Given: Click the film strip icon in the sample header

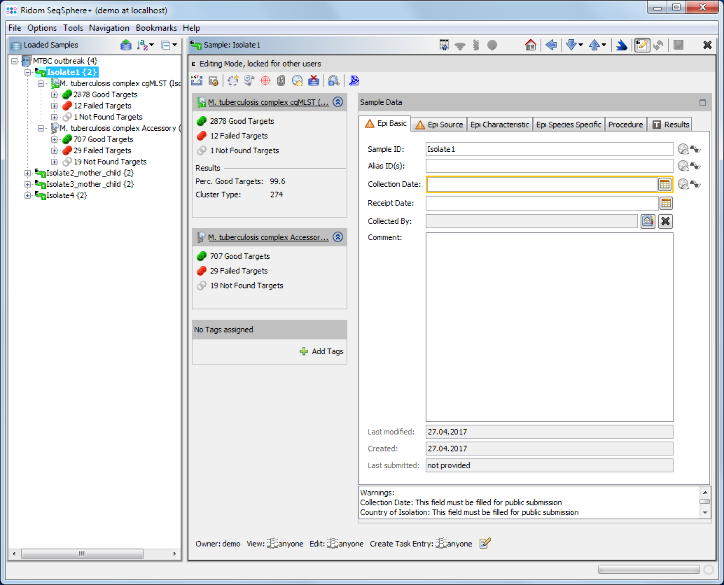Looking at the screenshot, I should 444,45.
